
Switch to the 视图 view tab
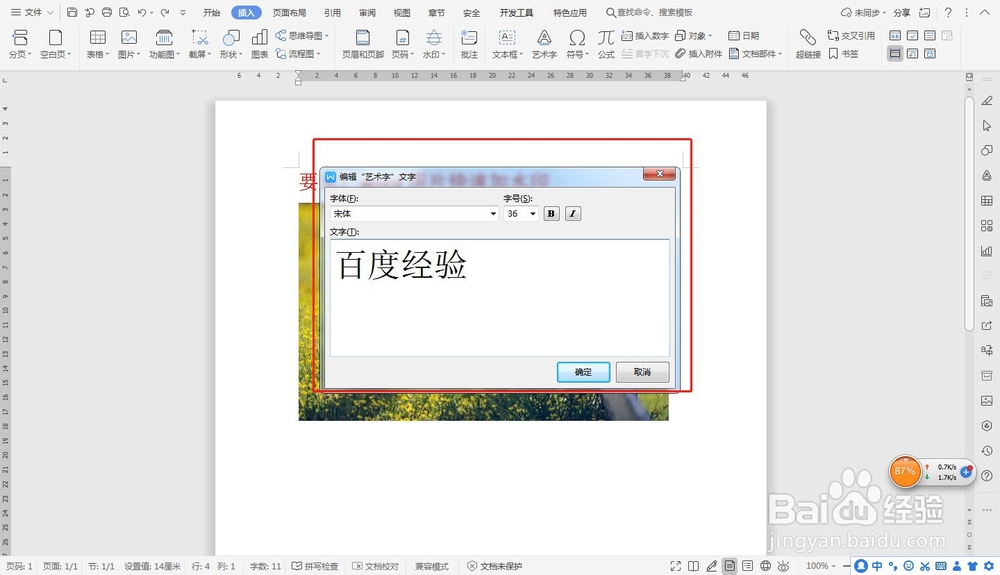pos(402,13)
